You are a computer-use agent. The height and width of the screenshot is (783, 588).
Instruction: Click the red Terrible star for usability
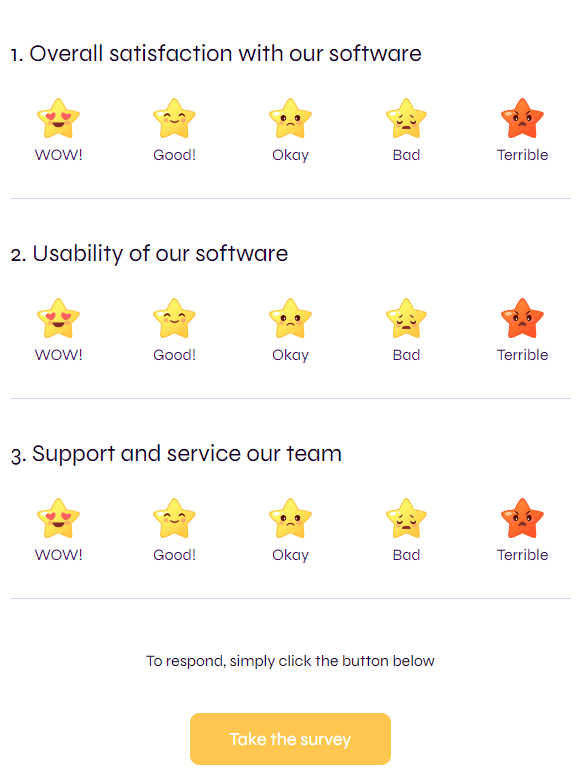pyautogui.click(x=522, y=319)
